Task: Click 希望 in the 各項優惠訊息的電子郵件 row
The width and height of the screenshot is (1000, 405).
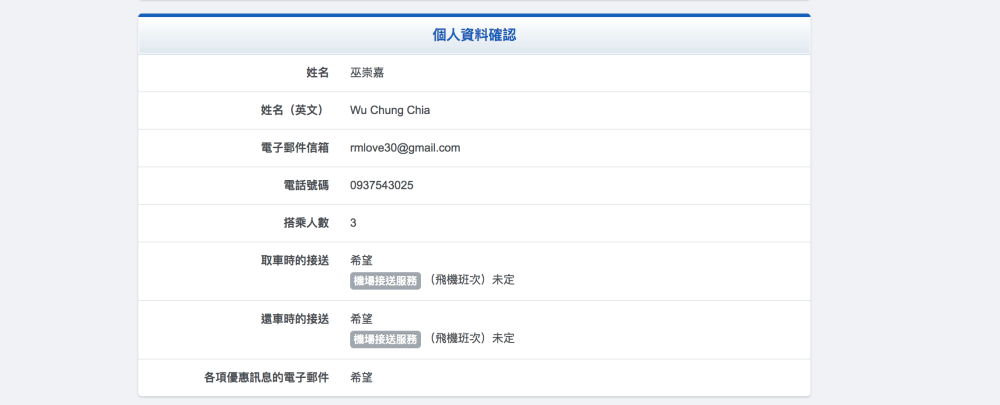Action: tap(361, 378)
